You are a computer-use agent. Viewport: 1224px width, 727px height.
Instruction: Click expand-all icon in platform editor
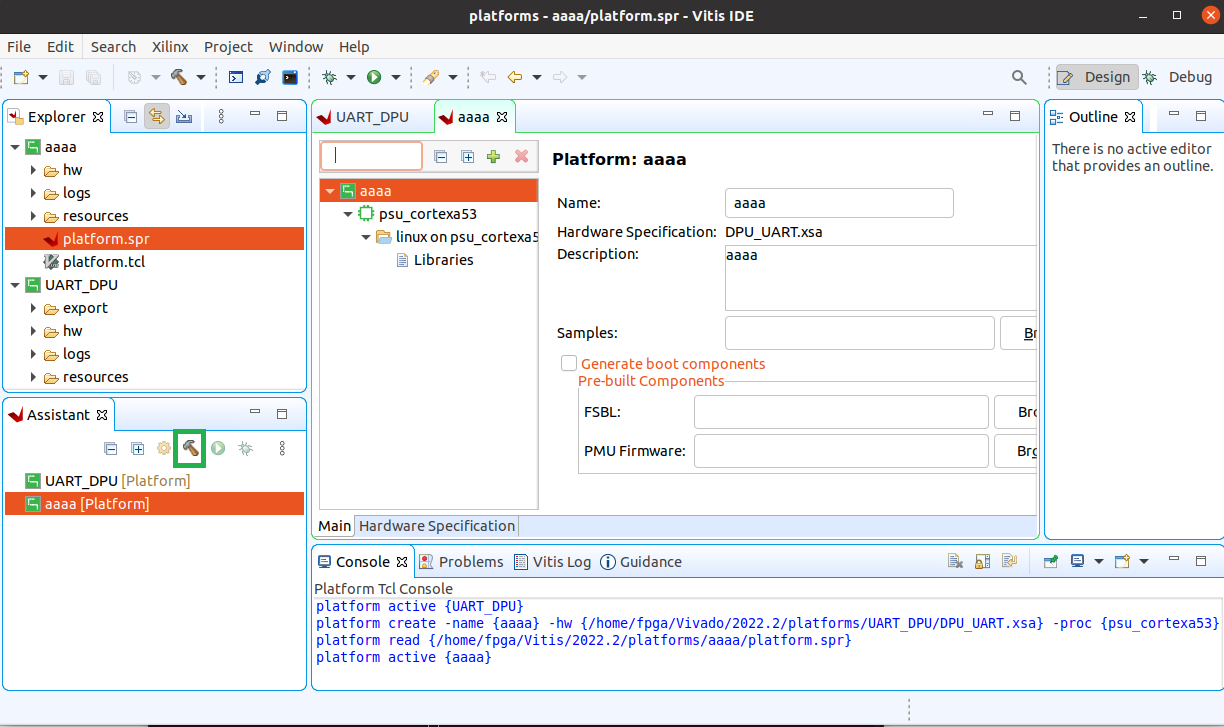click(467, 156)
